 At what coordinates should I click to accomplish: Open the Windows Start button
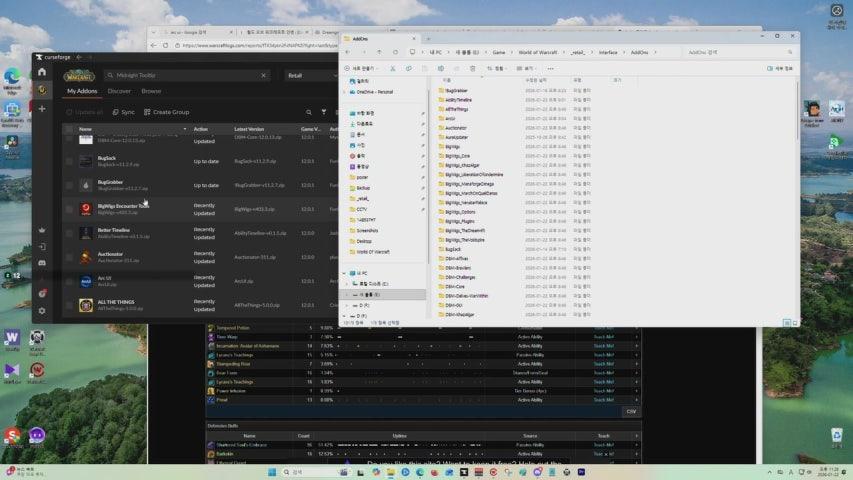[x=272, y=472]
